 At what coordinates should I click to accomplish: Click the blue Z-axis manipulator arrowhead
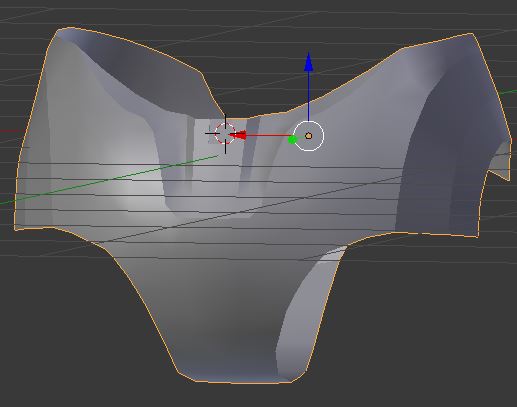(309, 62)
